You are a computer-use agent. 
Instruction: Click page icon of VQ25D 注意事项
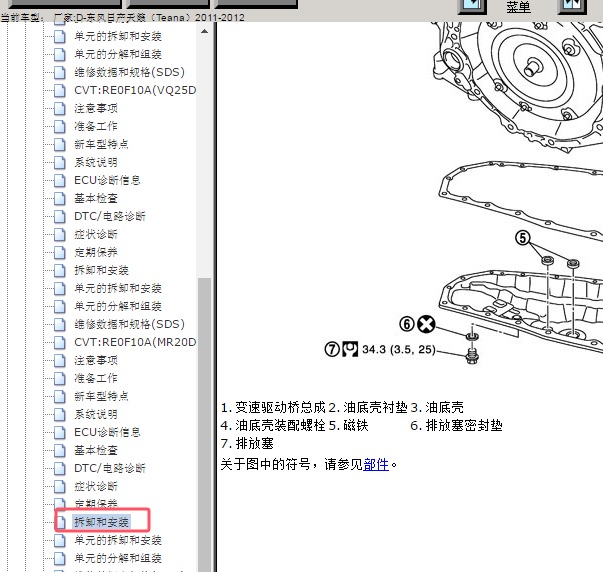coord(60,108)
